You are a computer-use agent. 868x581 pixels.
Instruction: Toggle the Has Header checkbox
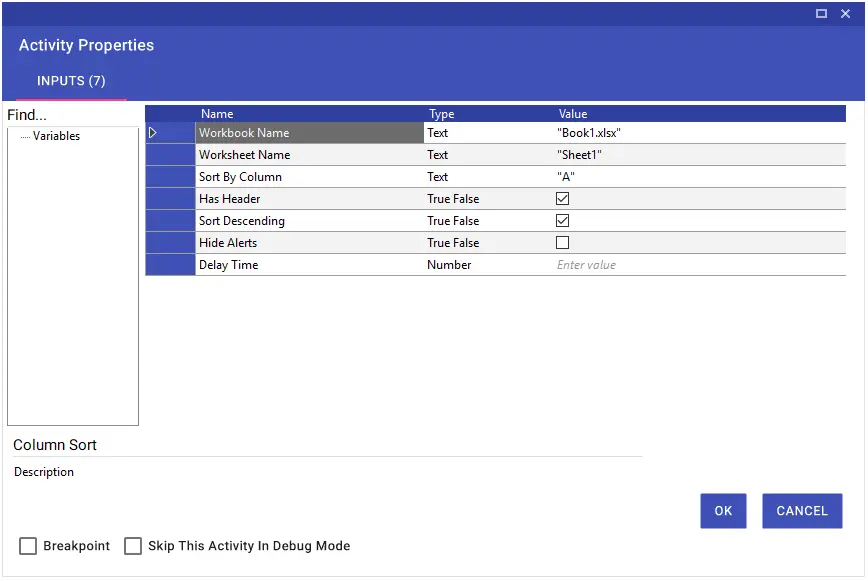tap(562, 199)
